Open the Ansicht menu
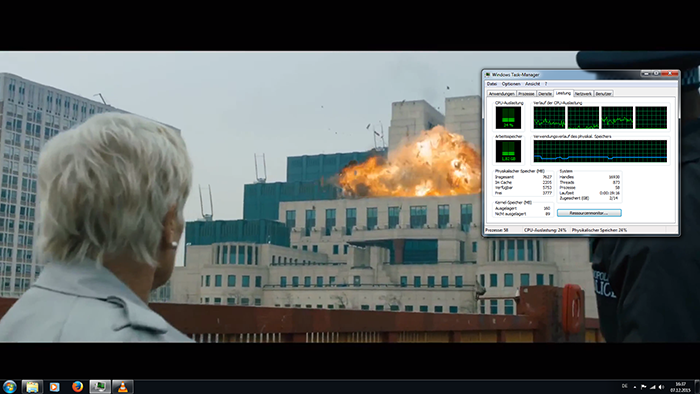Viewport: 700px width, 394px height. pyautogui.click(x=532, y=84)
